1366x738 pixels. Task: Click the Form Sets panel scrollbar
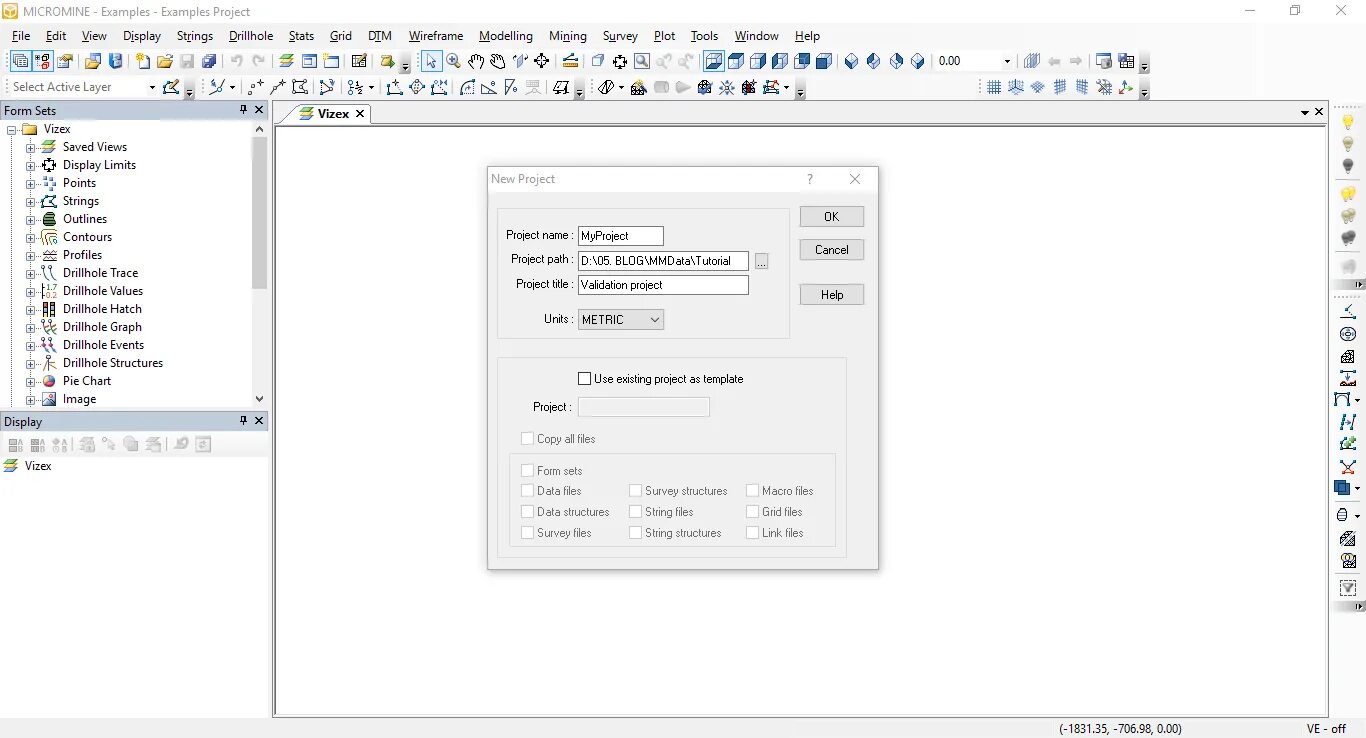(x=260, y=213)
